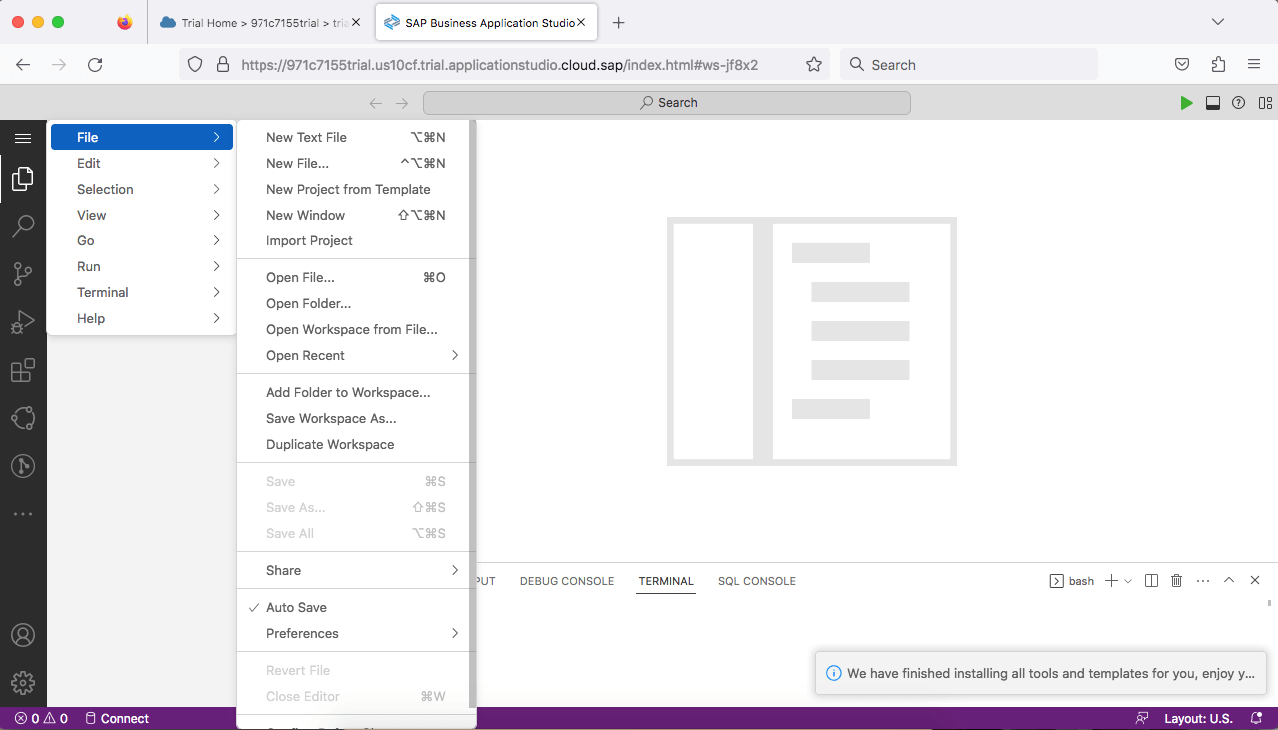Screen dimensions: 1278x730
Task: Click the hamburger application menu icon
Action: coord(23,138)
